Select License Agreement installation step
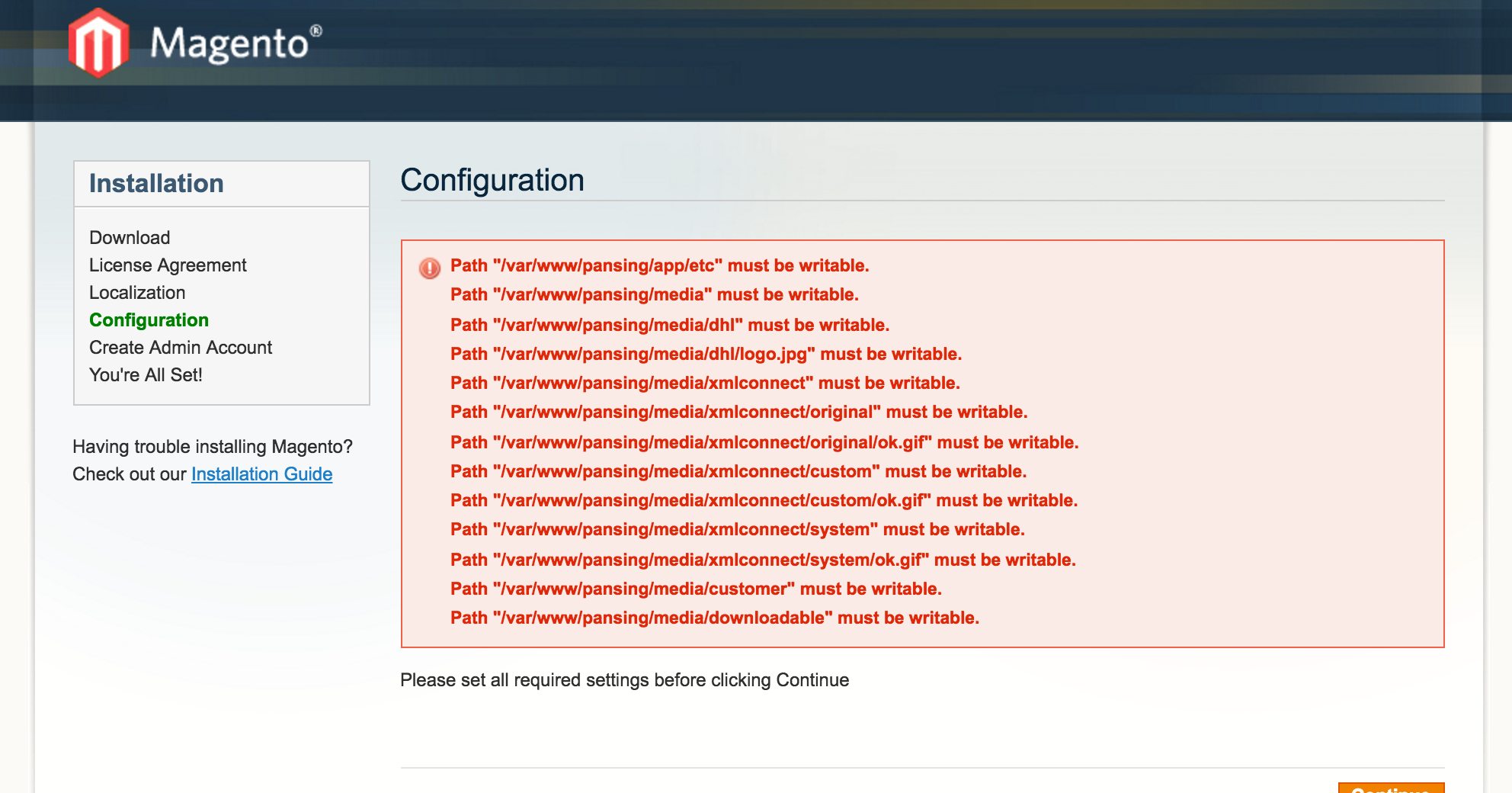The height and width of the screenshot is (793, 1512). click(x=168, y=265)
